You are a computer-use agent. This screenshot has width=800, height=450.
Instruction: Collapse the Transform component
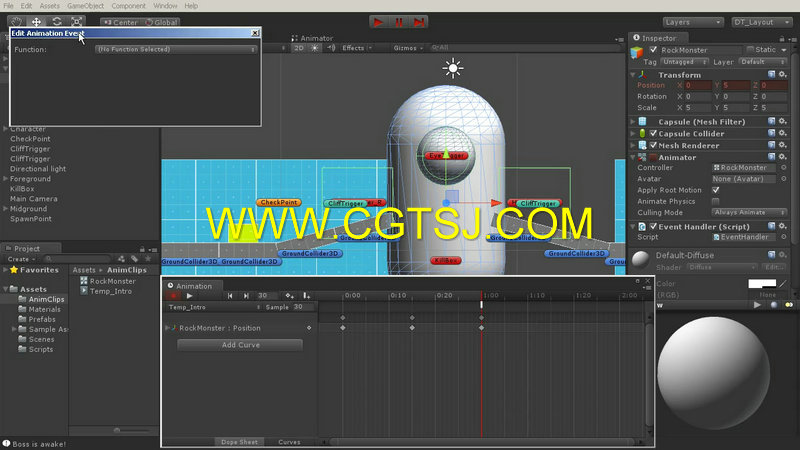coord(633,74)
